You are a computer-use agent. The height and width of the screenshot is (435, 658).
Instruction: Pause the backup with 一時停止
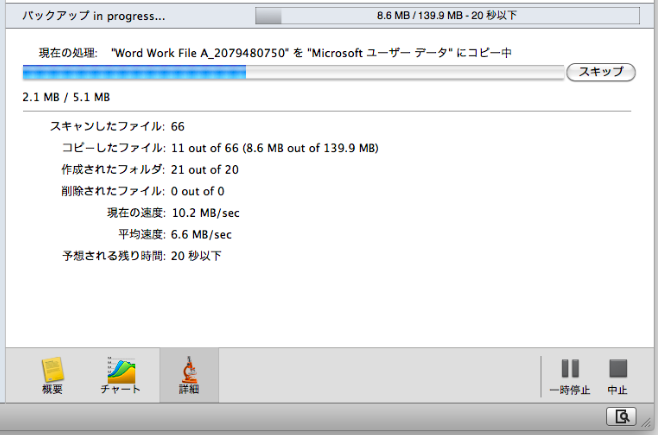pos(570,376)
